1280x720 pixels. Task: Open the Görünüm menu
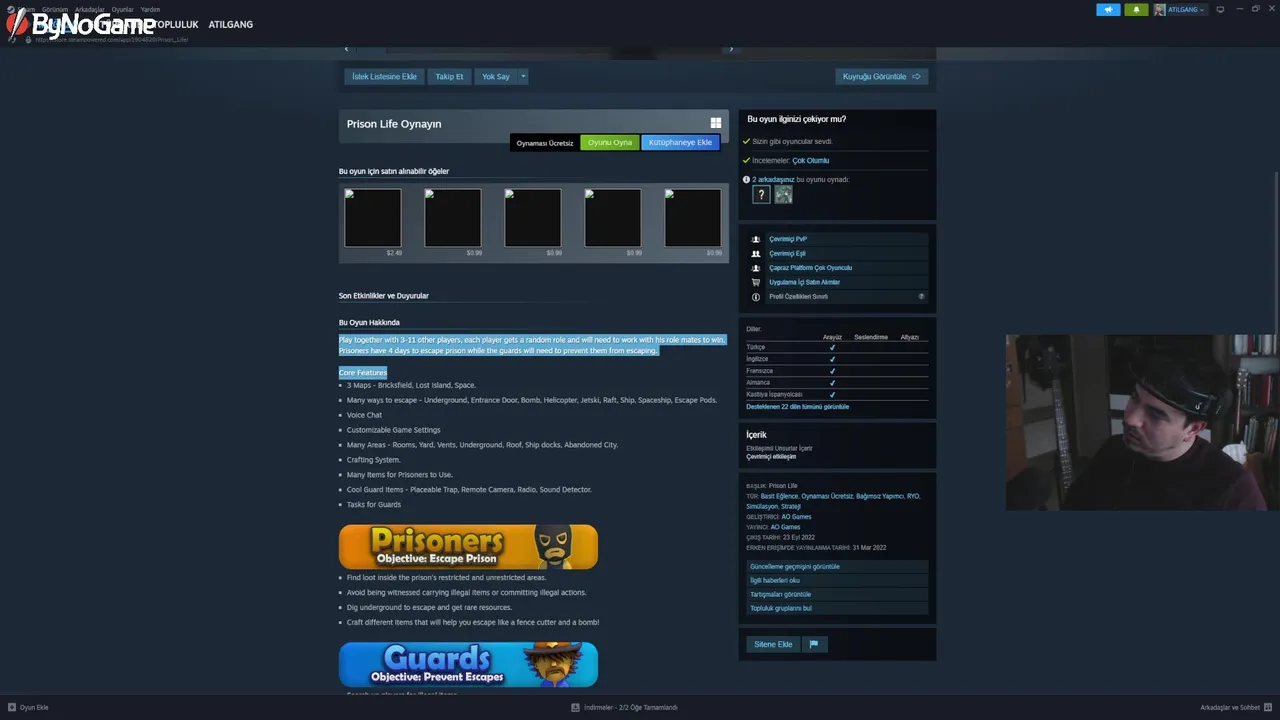tap(55, 9)
